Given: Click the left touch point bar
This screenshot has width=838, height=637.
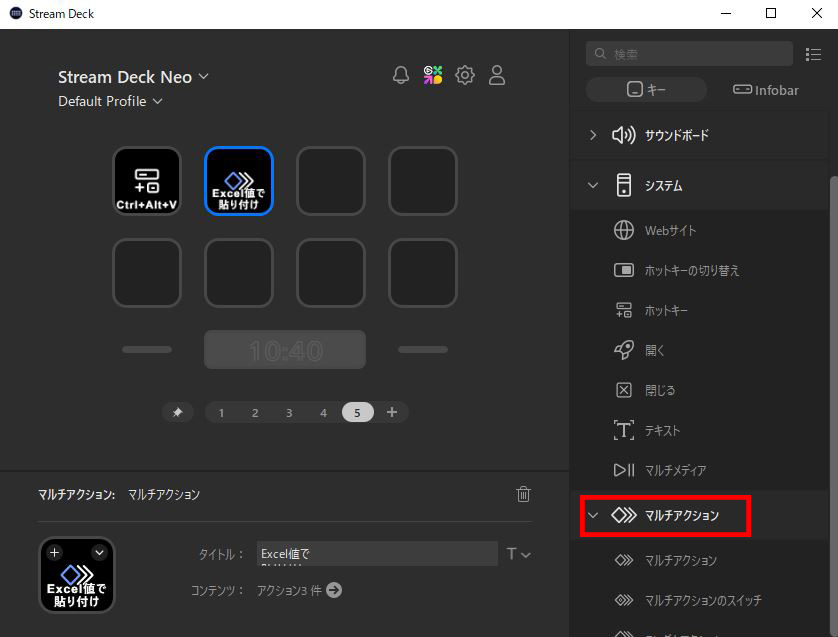Looking at the screenshot, I should (147, 349).
